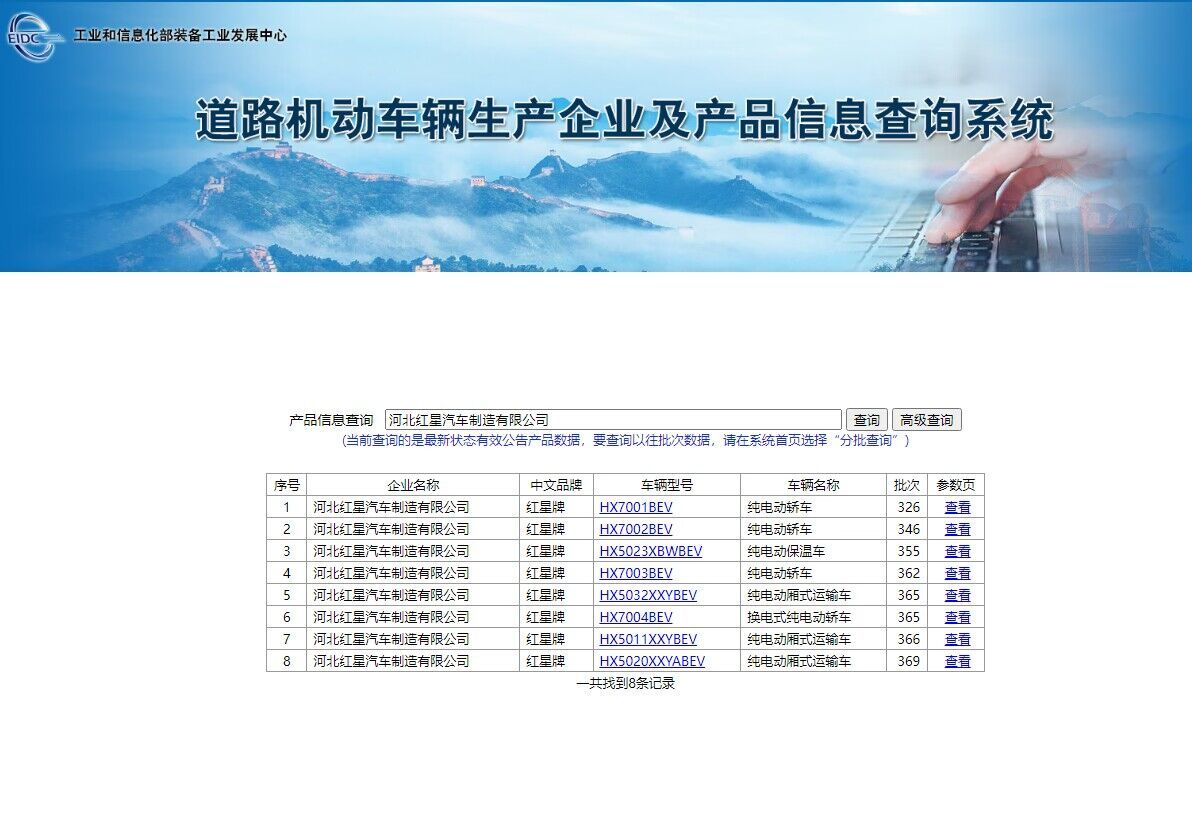Screen dimensions: 1192x815
Task: Click 纯电动轿车 cell in HX7003BEV row
Action: (x=813, y=573)
